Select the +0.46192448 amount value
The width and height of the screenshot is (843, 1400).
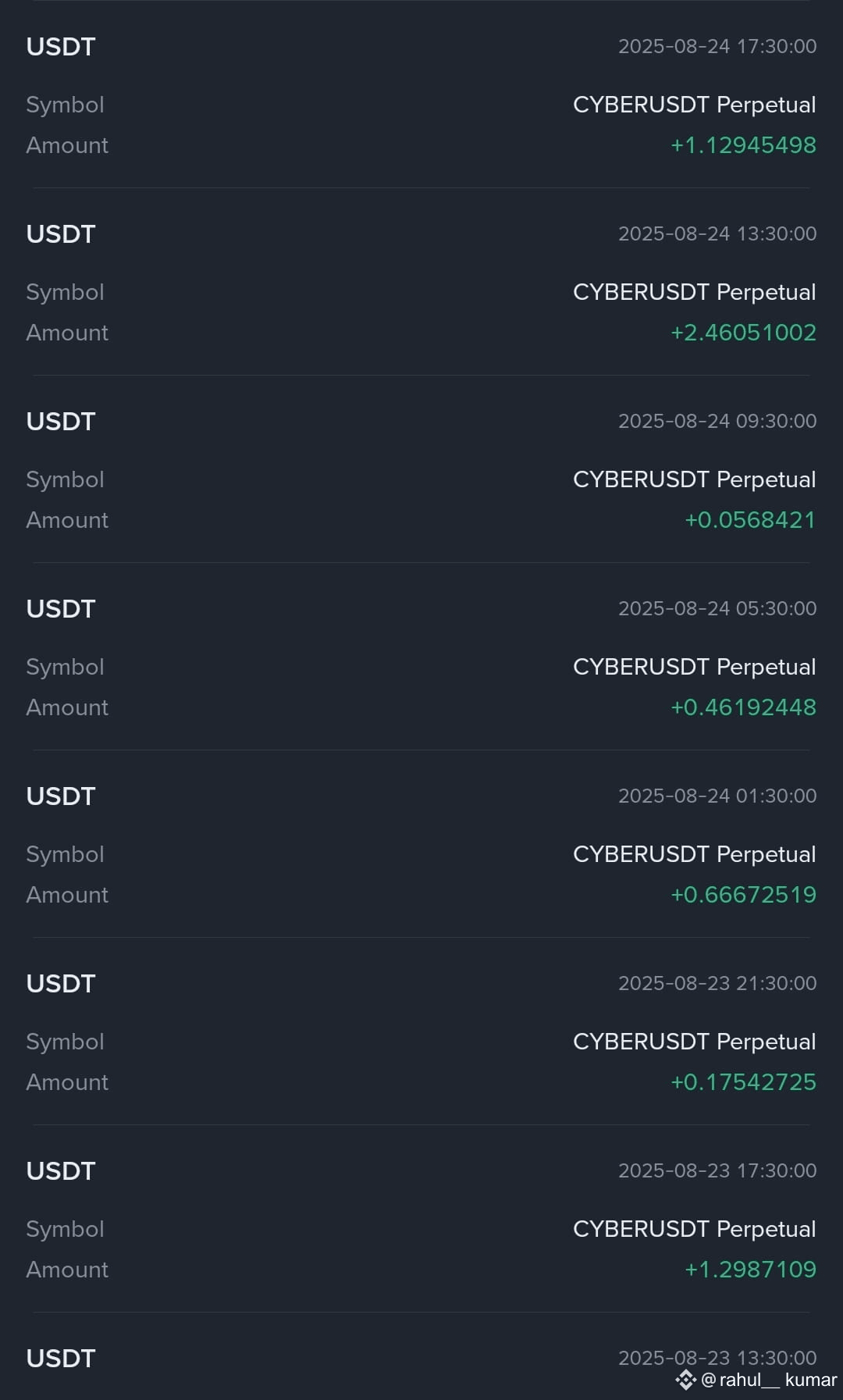click(743, 707)
